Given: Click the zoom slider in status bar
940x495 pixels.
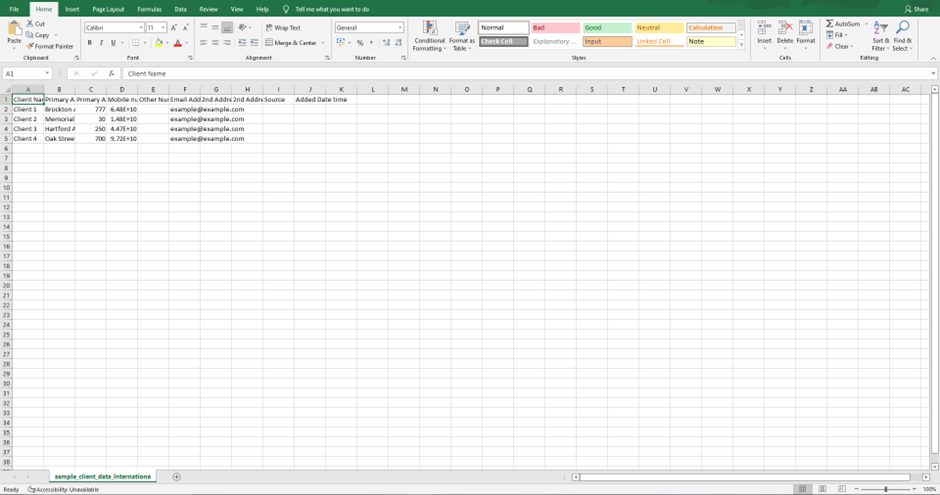Looking at the screenshot, I should 886,489.
